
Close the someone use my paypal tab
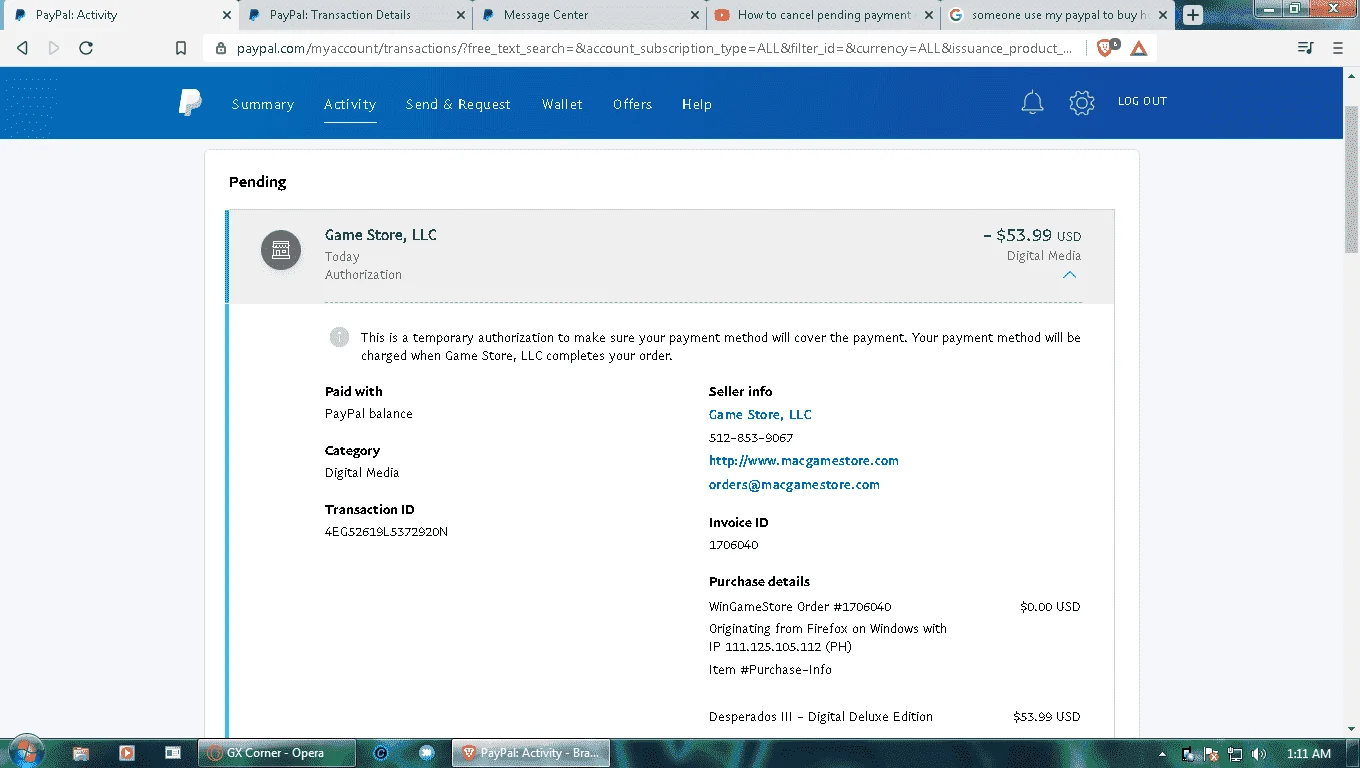click(1163, 15)
